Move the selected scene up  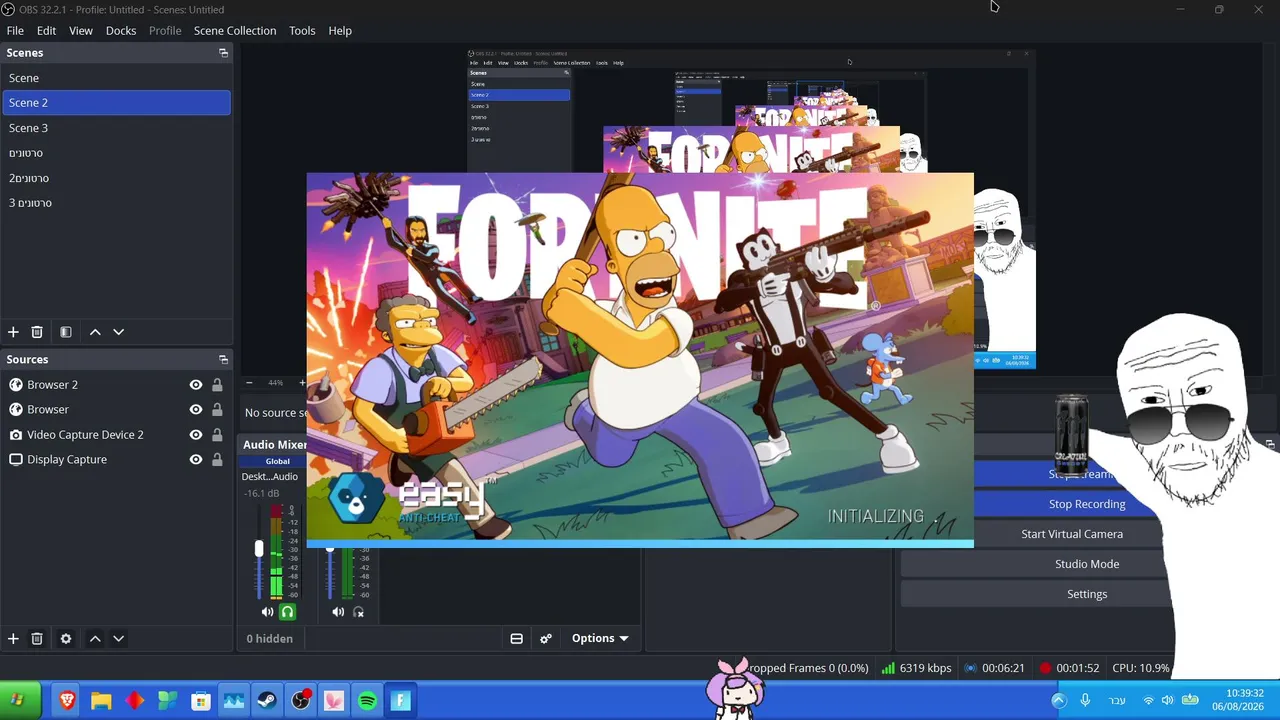[x=95, y=332]
